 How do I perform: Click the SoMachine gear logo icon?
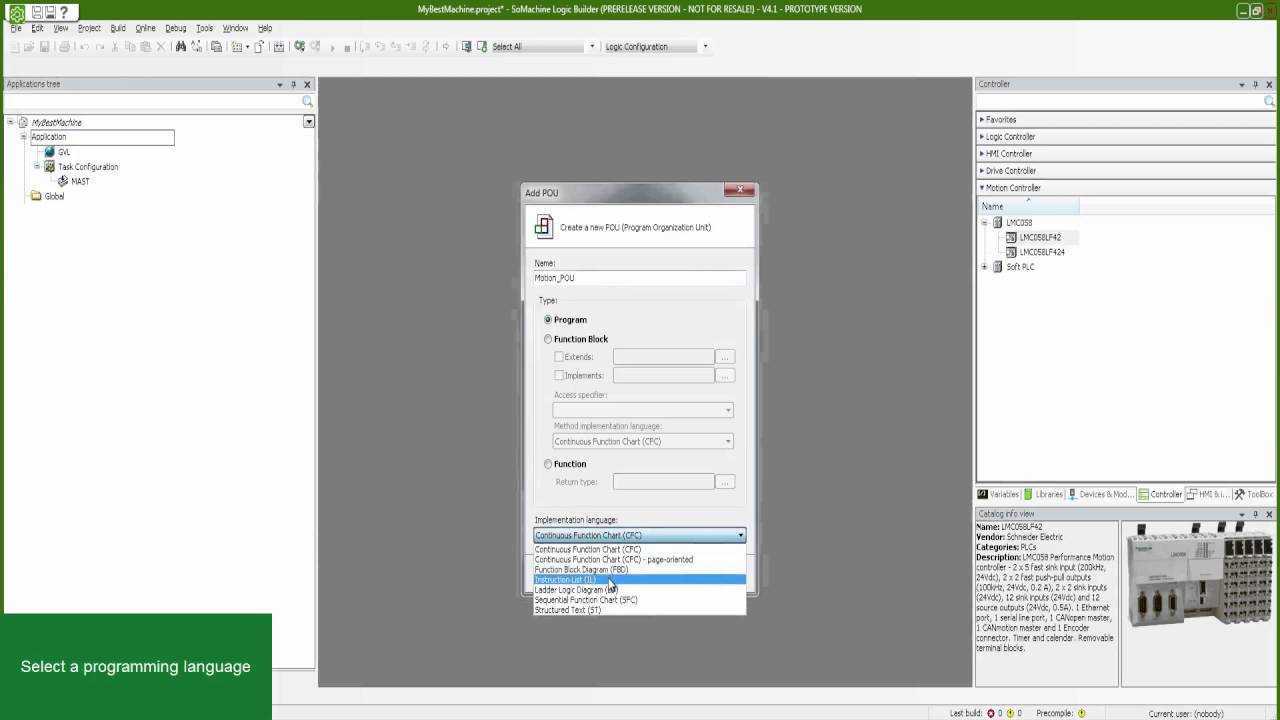point(16,13)
